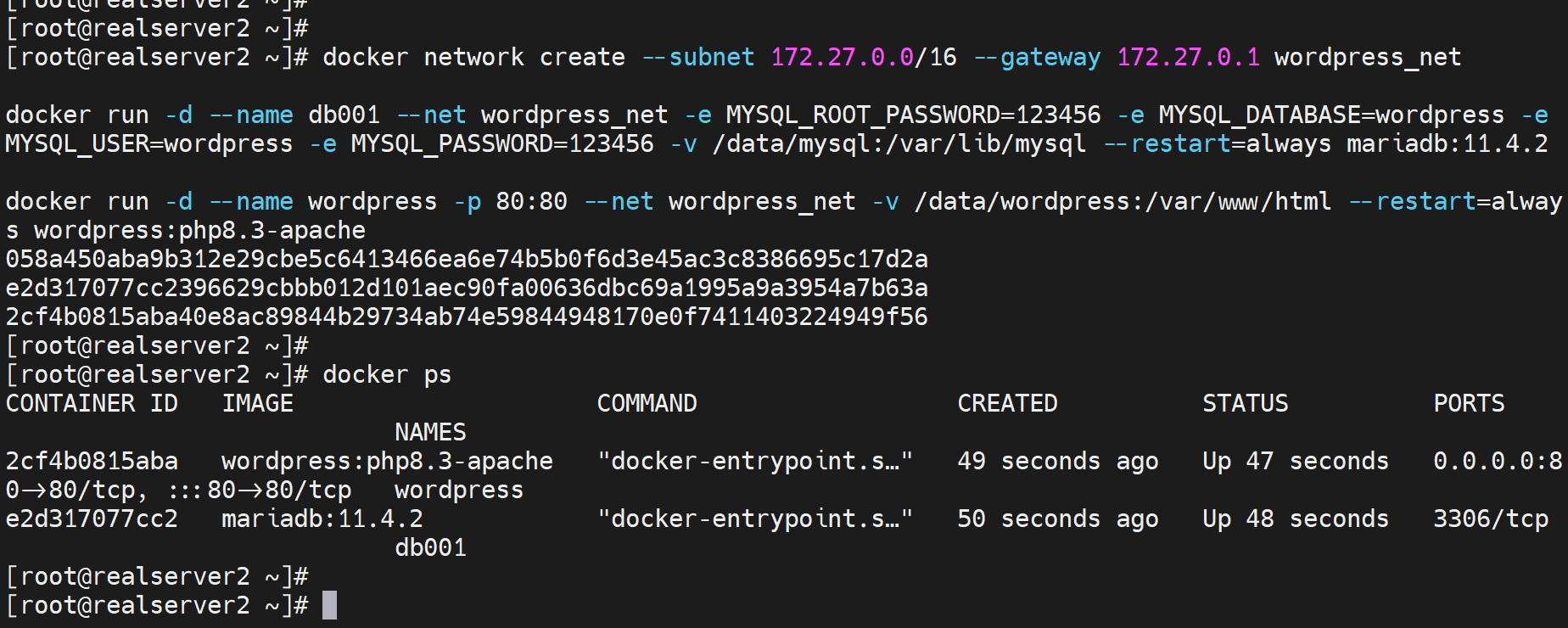
Task: Click the 3306/tcp port entry
Action: [x=1491, y=519]
